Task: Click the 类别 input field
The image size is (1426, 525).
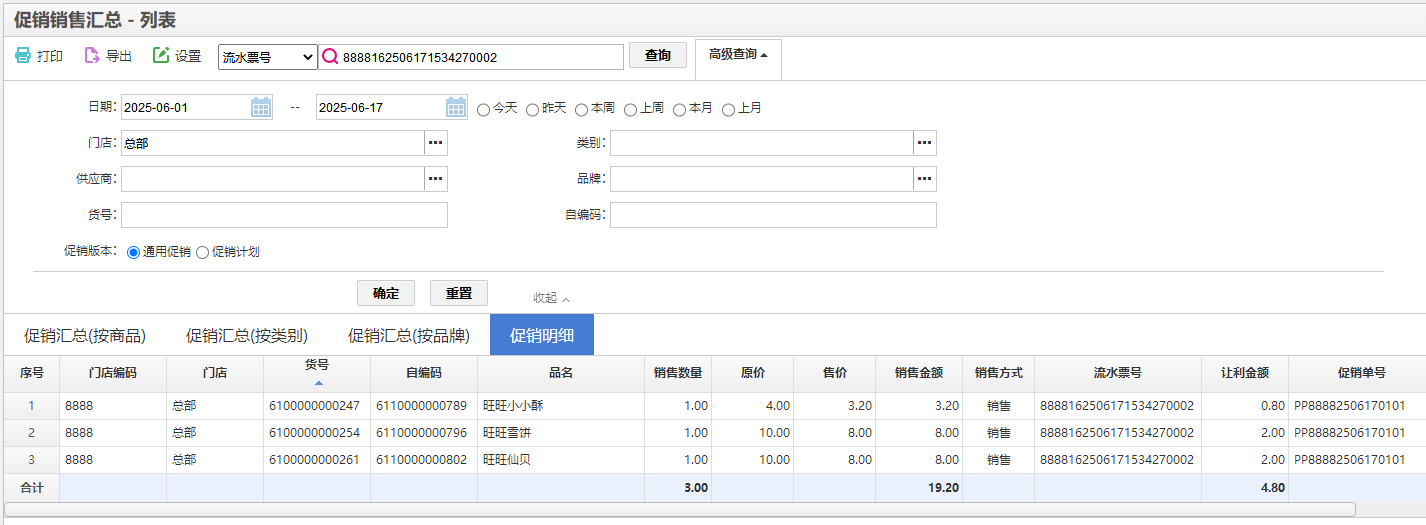Action: (x=762, y=143)
